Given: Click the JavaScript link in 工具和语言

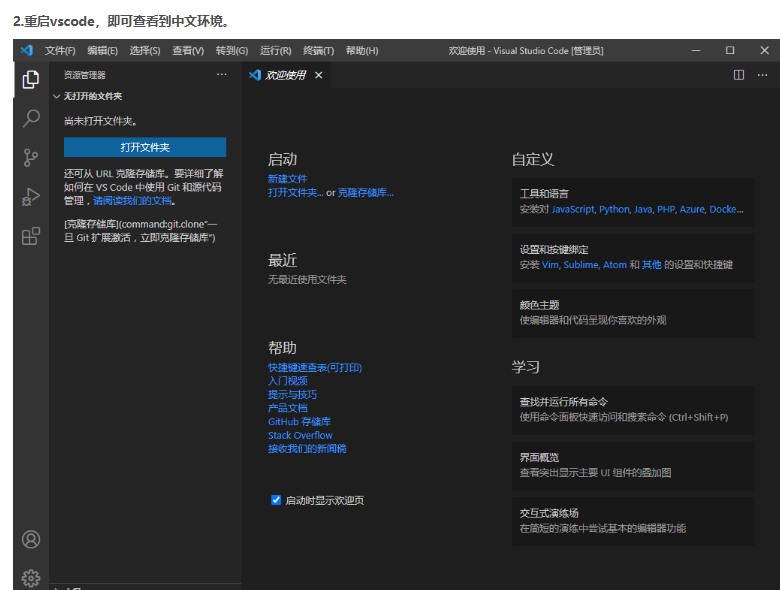Looking at the screenshot, I should point(573,209).
